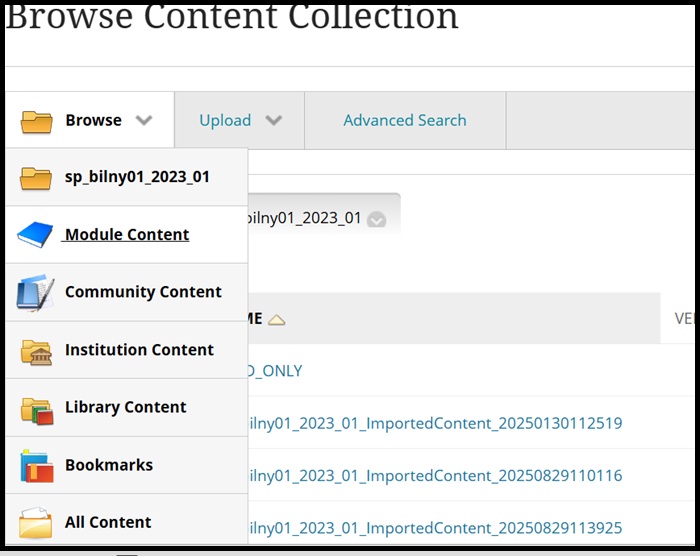
Task: Open ImportedContent_20250829113925 folder link
Action: 435,528
